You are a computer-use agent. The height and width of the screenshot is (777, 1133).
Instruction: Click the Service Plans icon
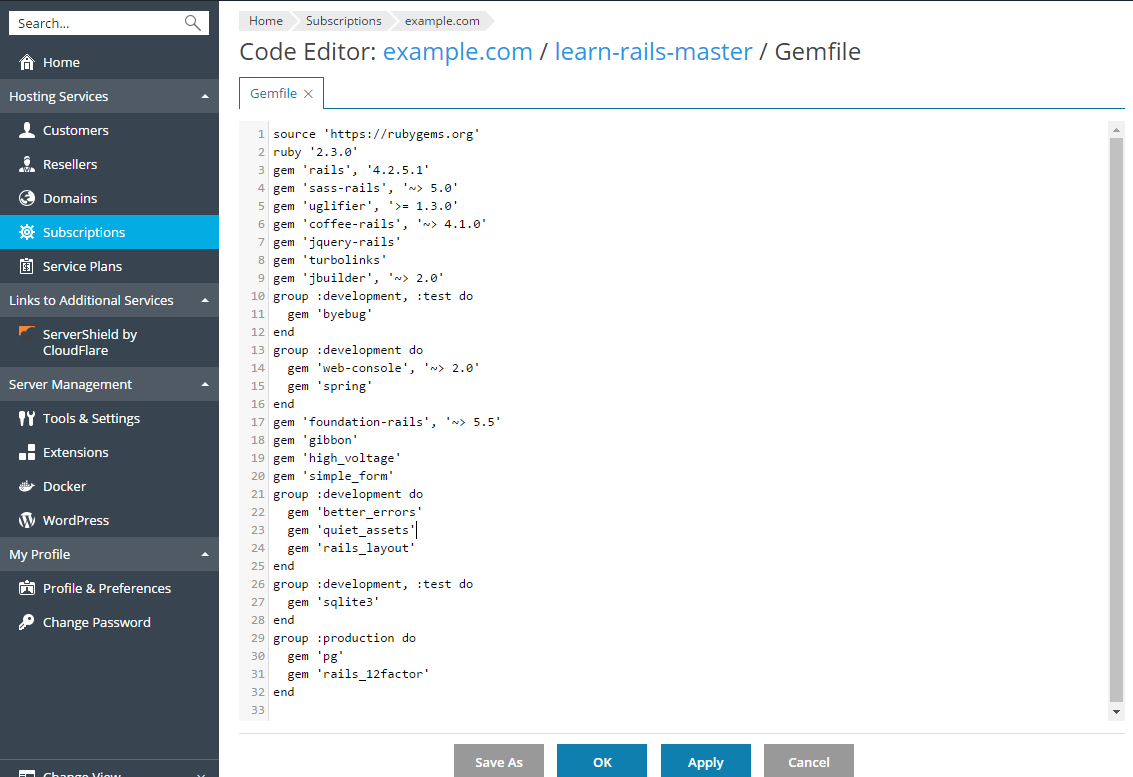27,266
